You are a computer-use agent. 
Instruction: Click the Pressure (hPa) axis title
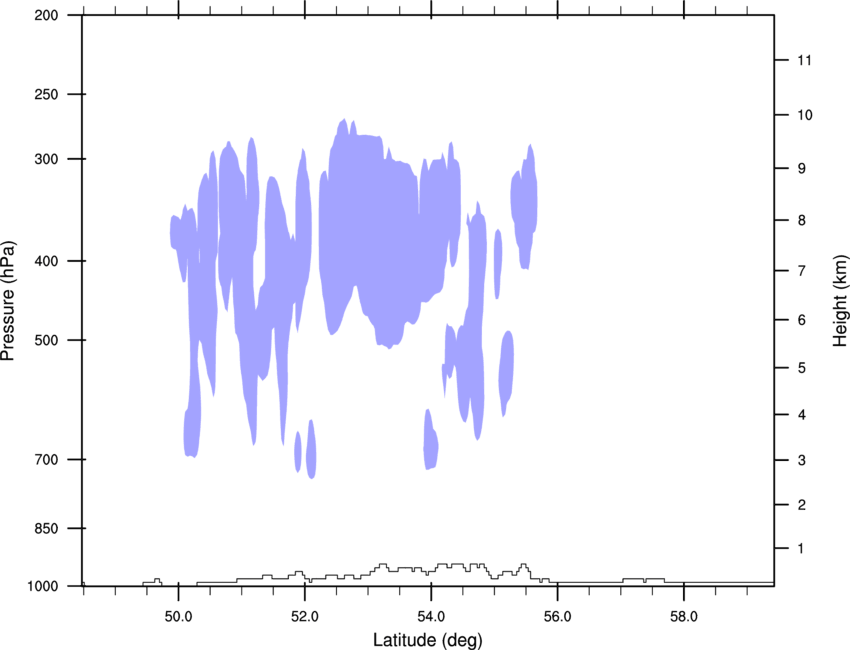tap(8, 301)
